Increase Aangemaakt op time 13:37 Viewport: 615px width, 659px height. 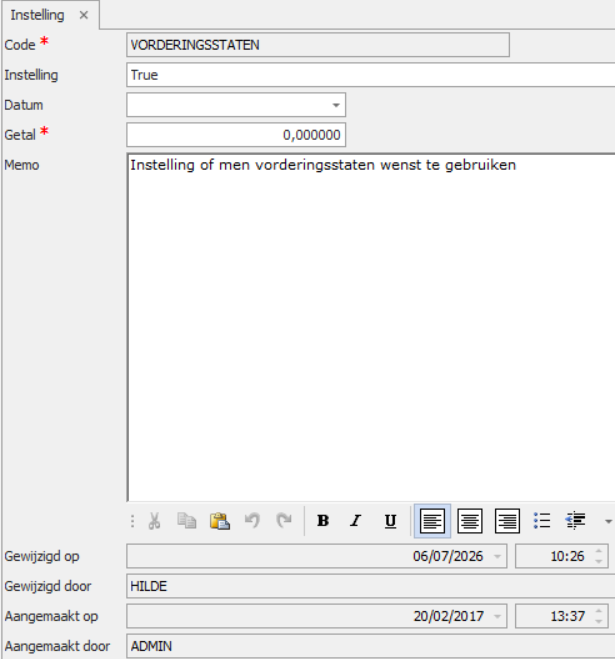(x=599, y=612)
